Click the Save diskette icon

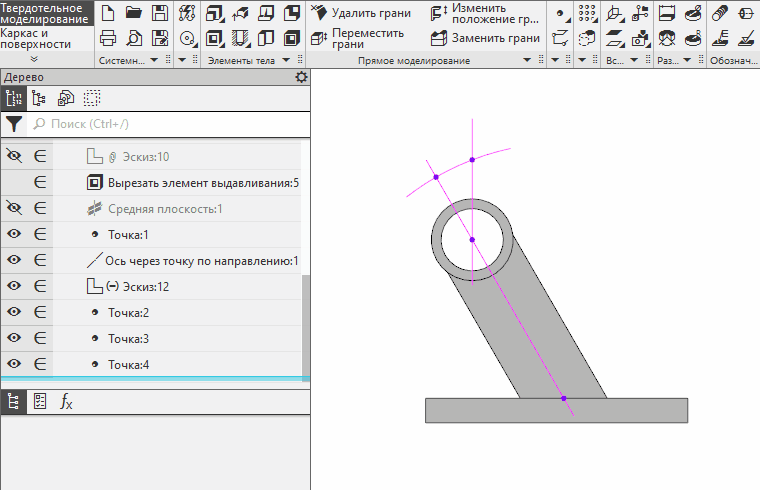pyautogui.click(x=159, y=13)
